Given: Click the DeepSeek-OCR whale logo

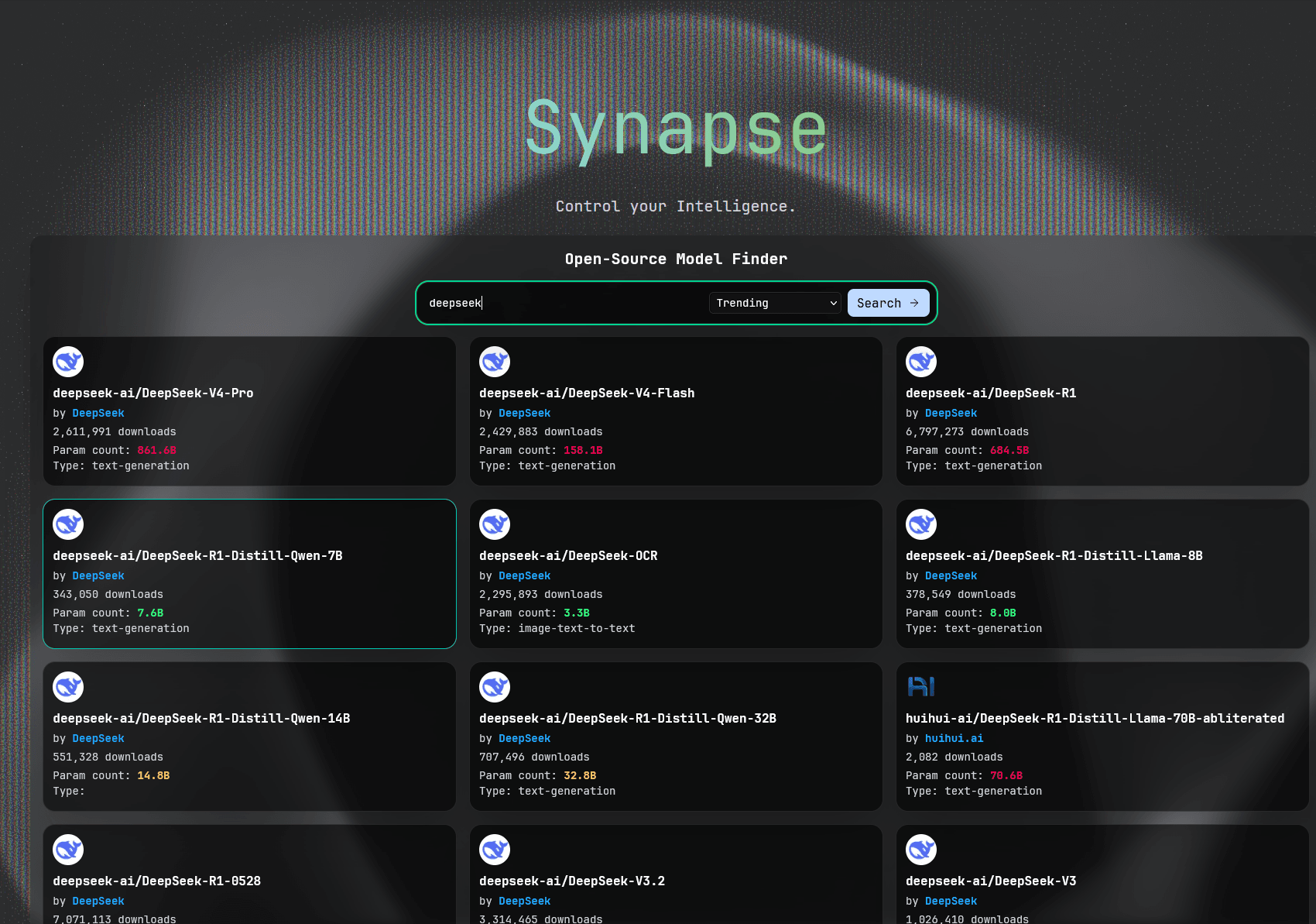Looking at the screenshot, I should 495,524.
